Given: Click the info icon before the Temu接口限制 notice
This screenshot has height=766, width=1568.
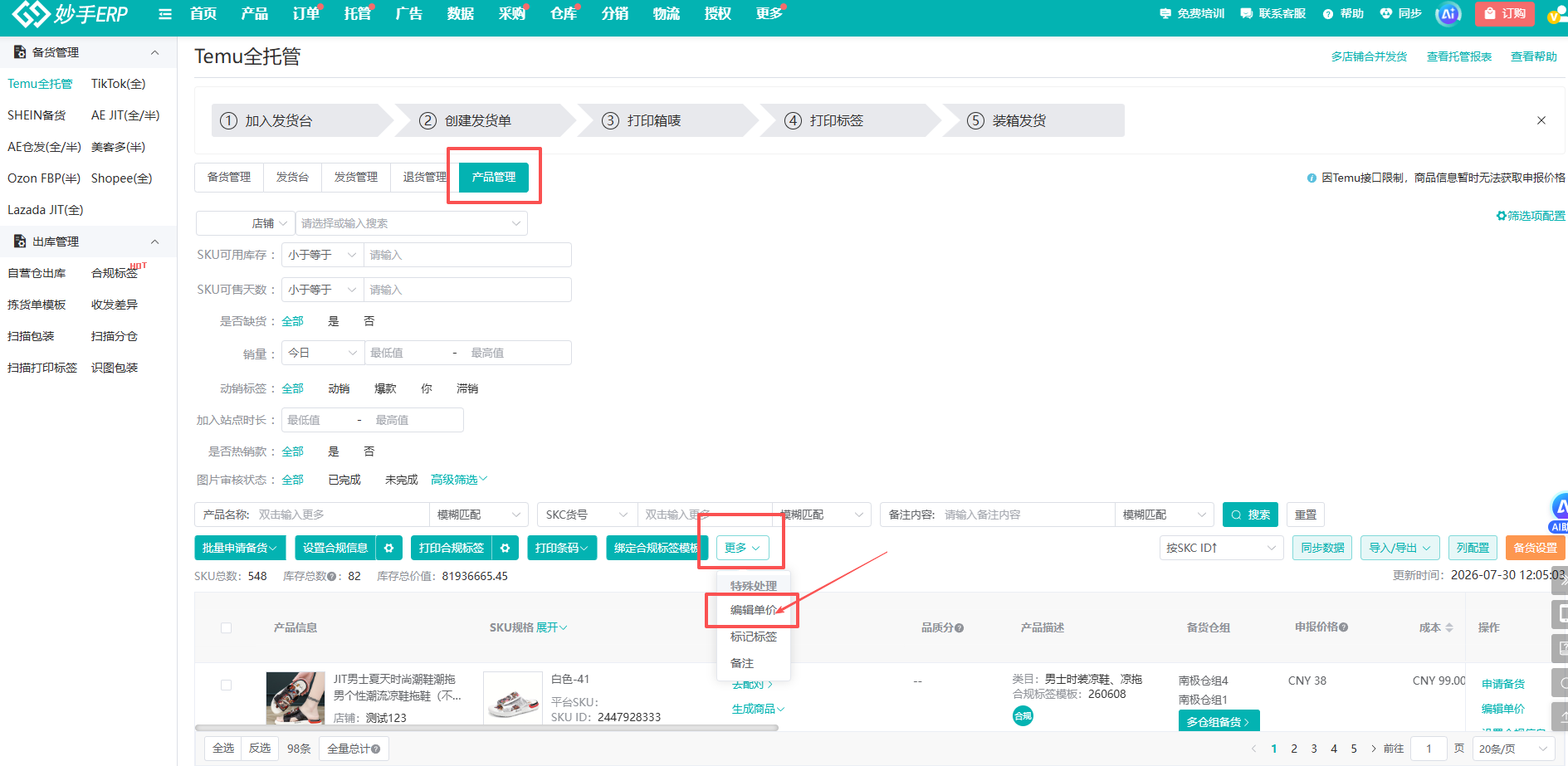Looking at the screenshot, I should (x=1312, y=178).
